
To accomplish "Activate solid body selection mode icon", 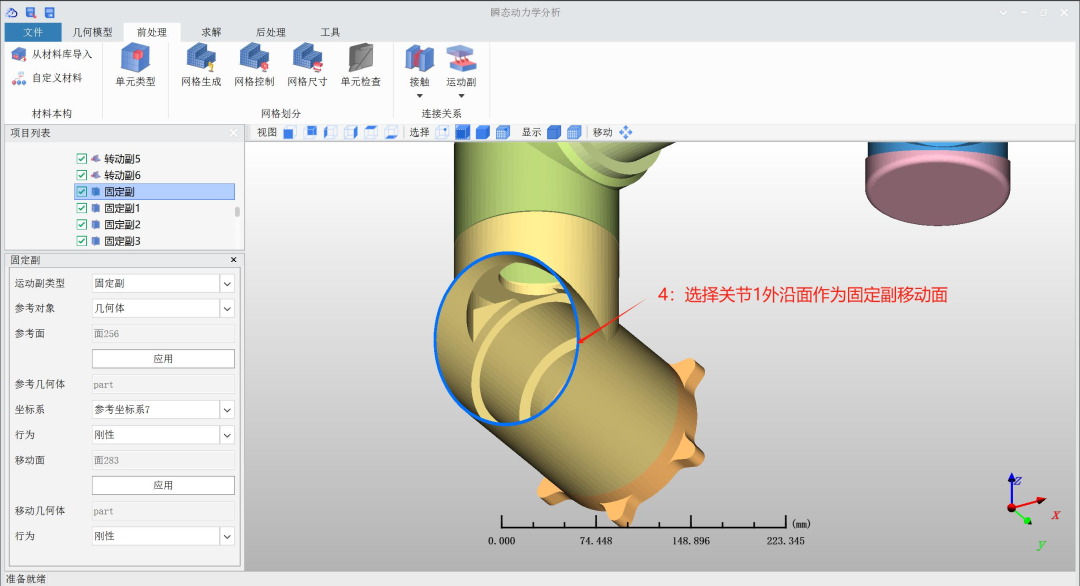I will pos(483,132).
